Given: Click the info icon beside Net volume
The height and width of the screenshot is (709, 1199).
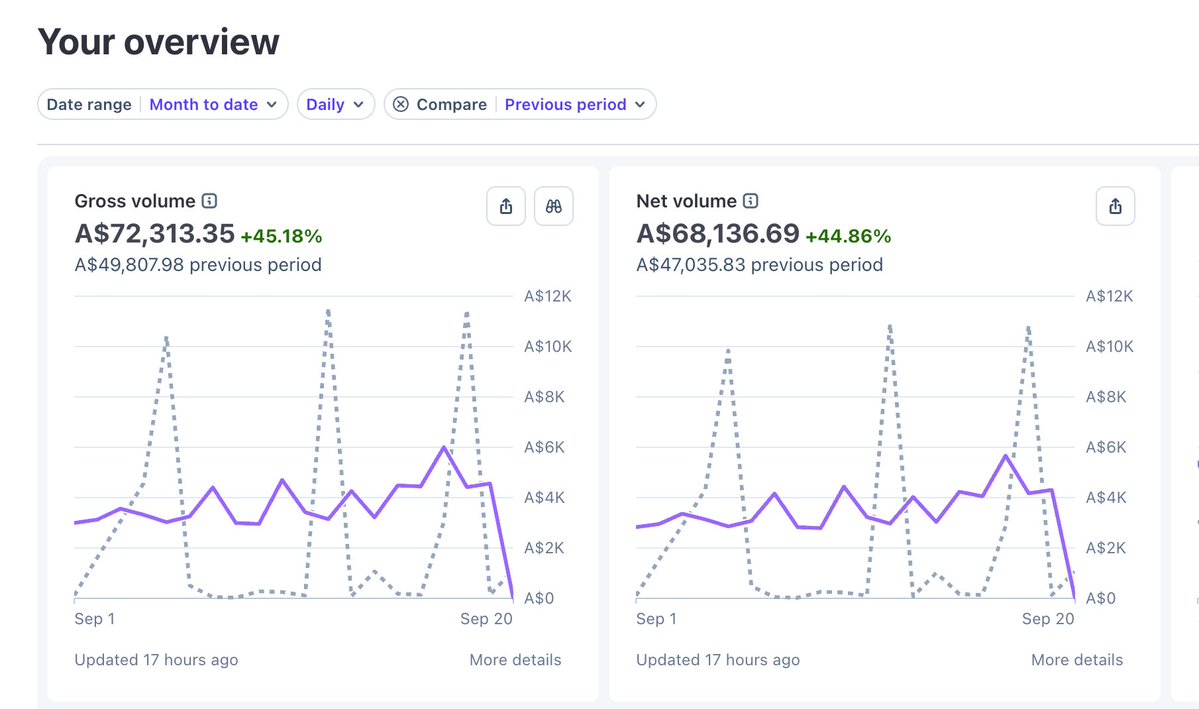Looking at the screenshot, I should coord(751,200).
